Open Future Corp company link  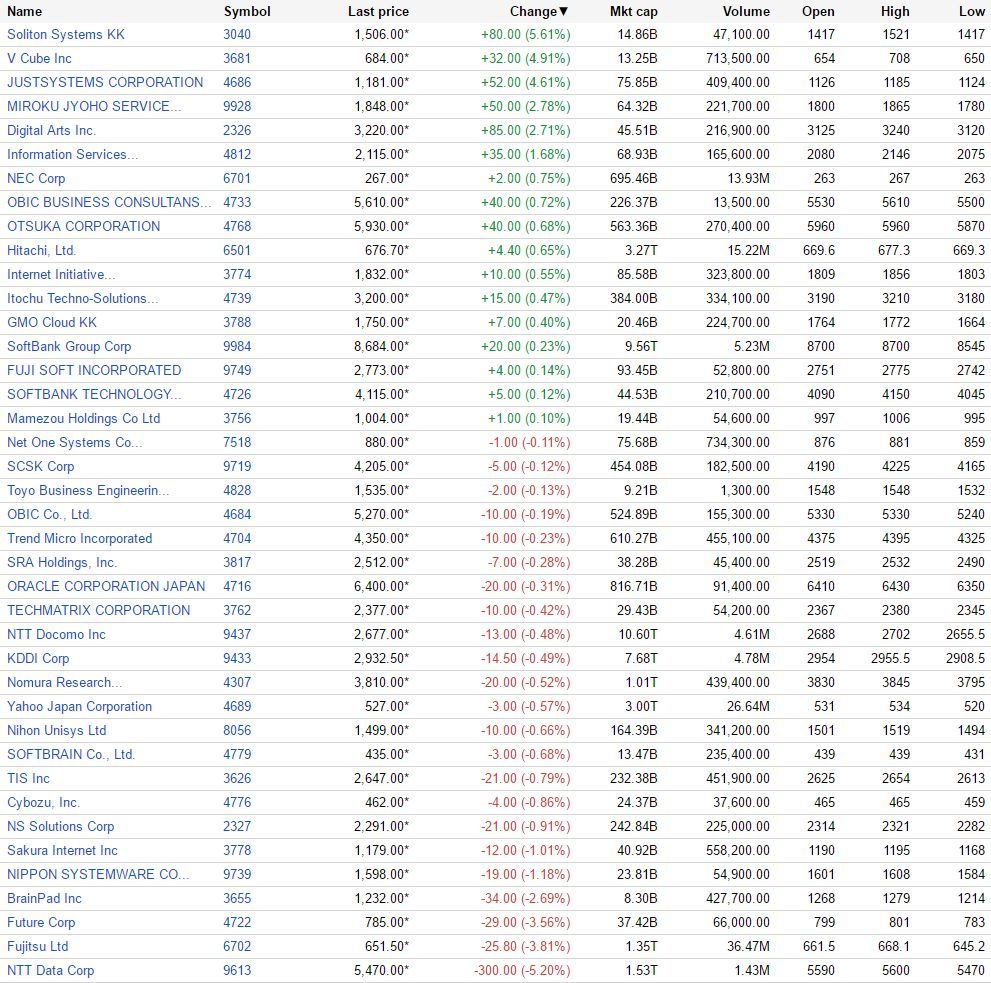[x=41, y=923]
